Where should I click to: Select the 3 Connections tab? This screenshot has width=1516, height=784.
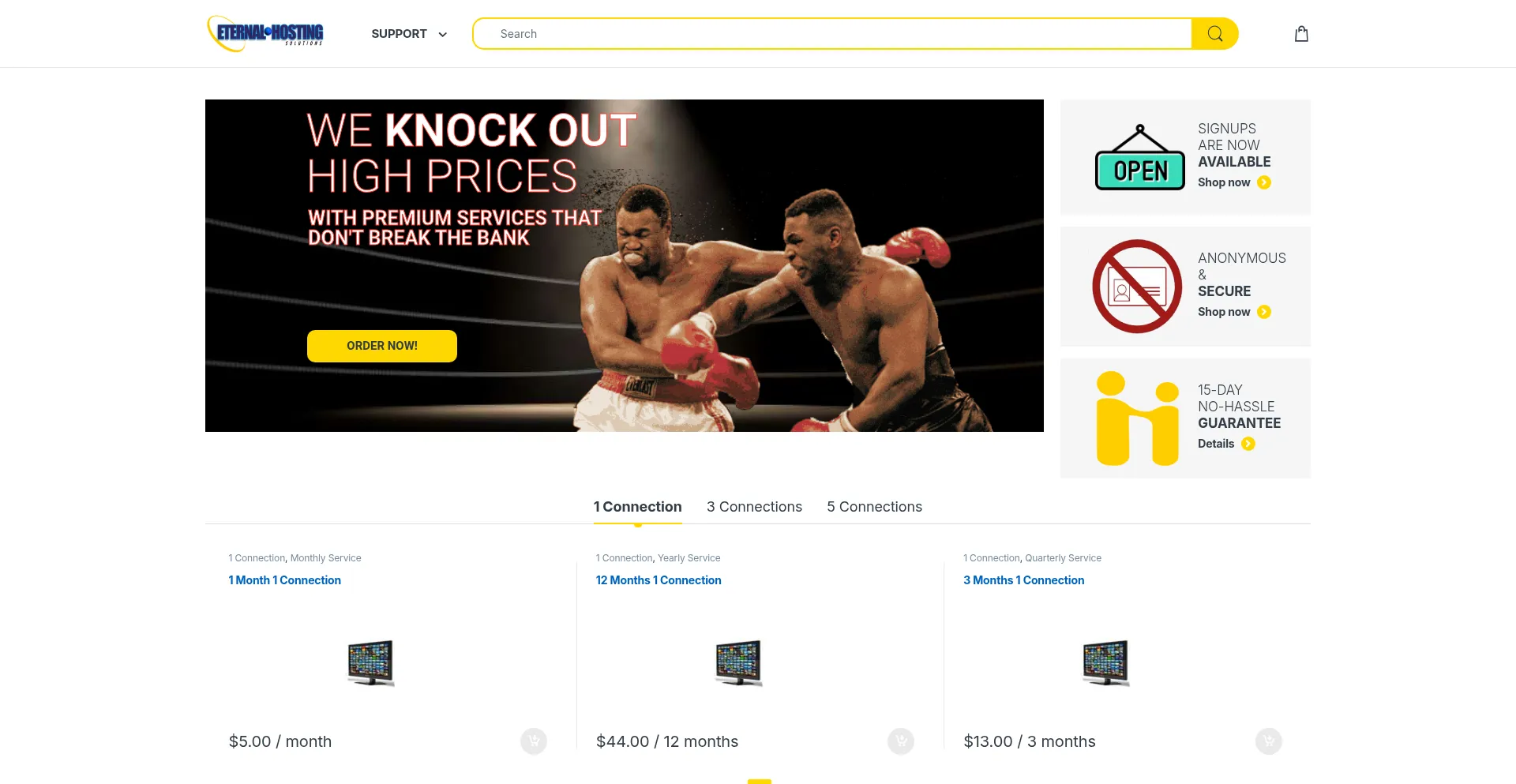[754, 507]
